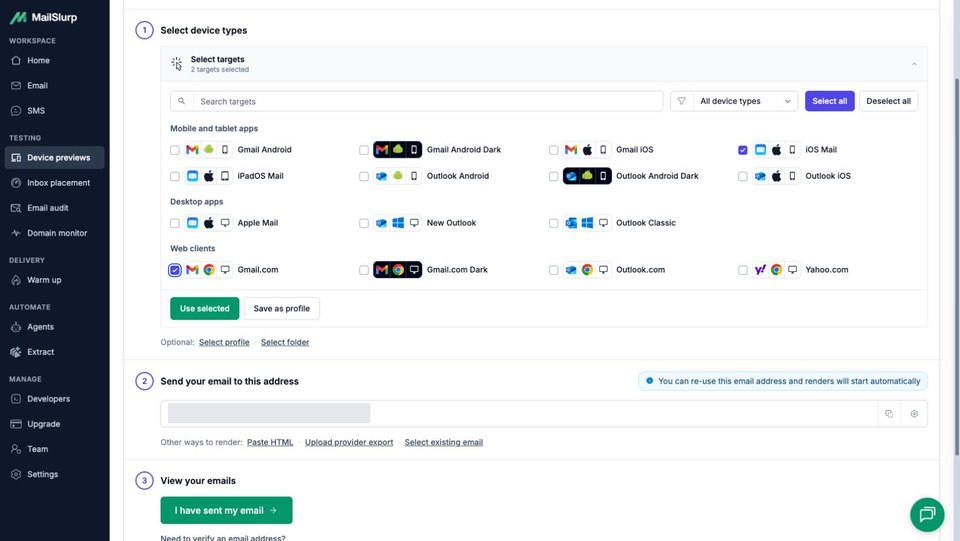Click the Select targets cursor icon
Viewport: 960px width, 541px height.
tap(176, 64)
